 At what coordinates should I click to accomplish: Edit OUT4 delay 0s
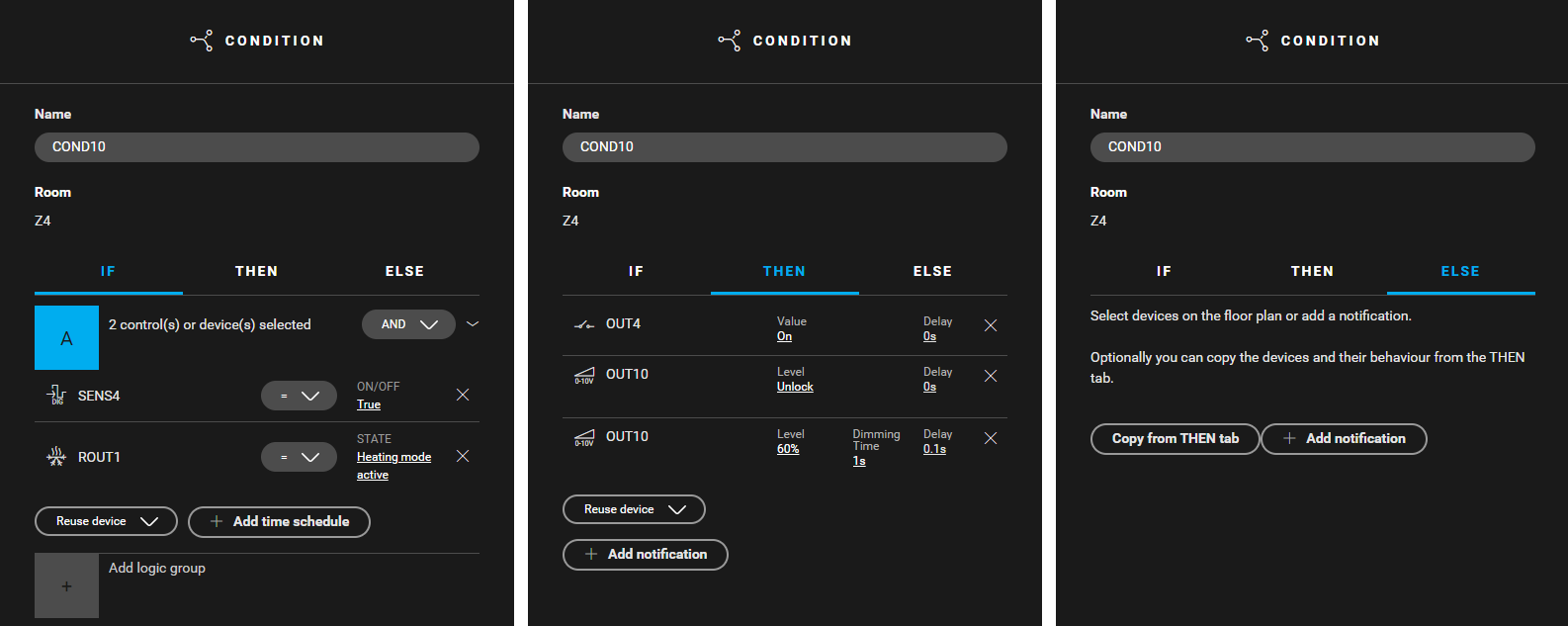pyautogui.click(x=929, y=336)
